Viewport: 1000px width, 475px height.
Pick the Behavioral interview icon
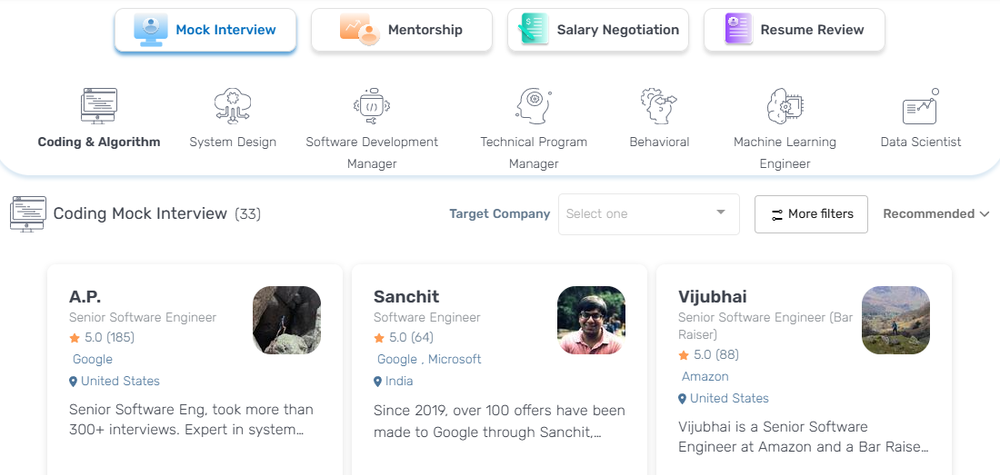click(x=659, y=106)
